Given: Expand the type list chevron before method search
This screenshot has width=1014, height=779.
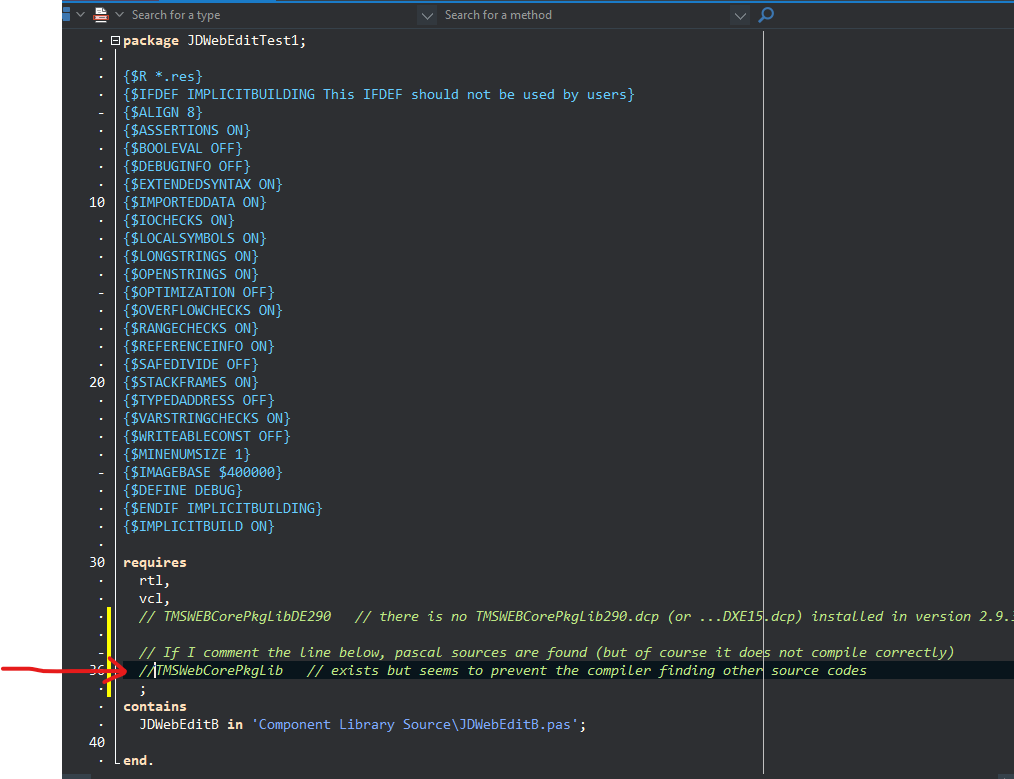Looking at the screenshot, I should pos(427,15).
